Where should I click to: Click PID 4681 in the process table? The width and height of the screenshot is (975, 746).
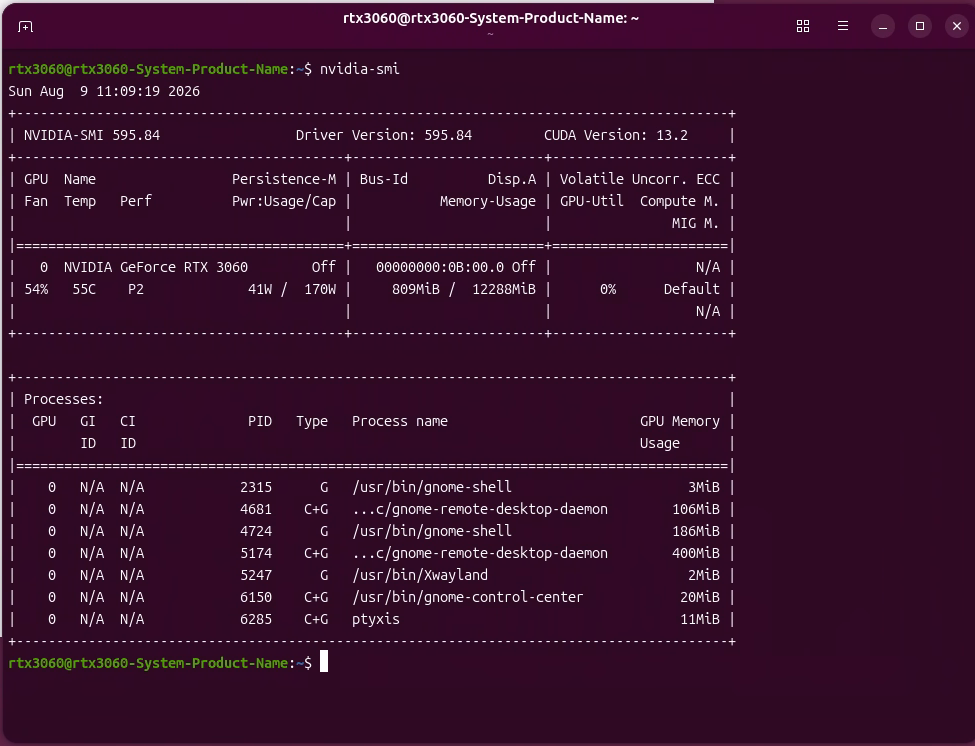point(256,510)
